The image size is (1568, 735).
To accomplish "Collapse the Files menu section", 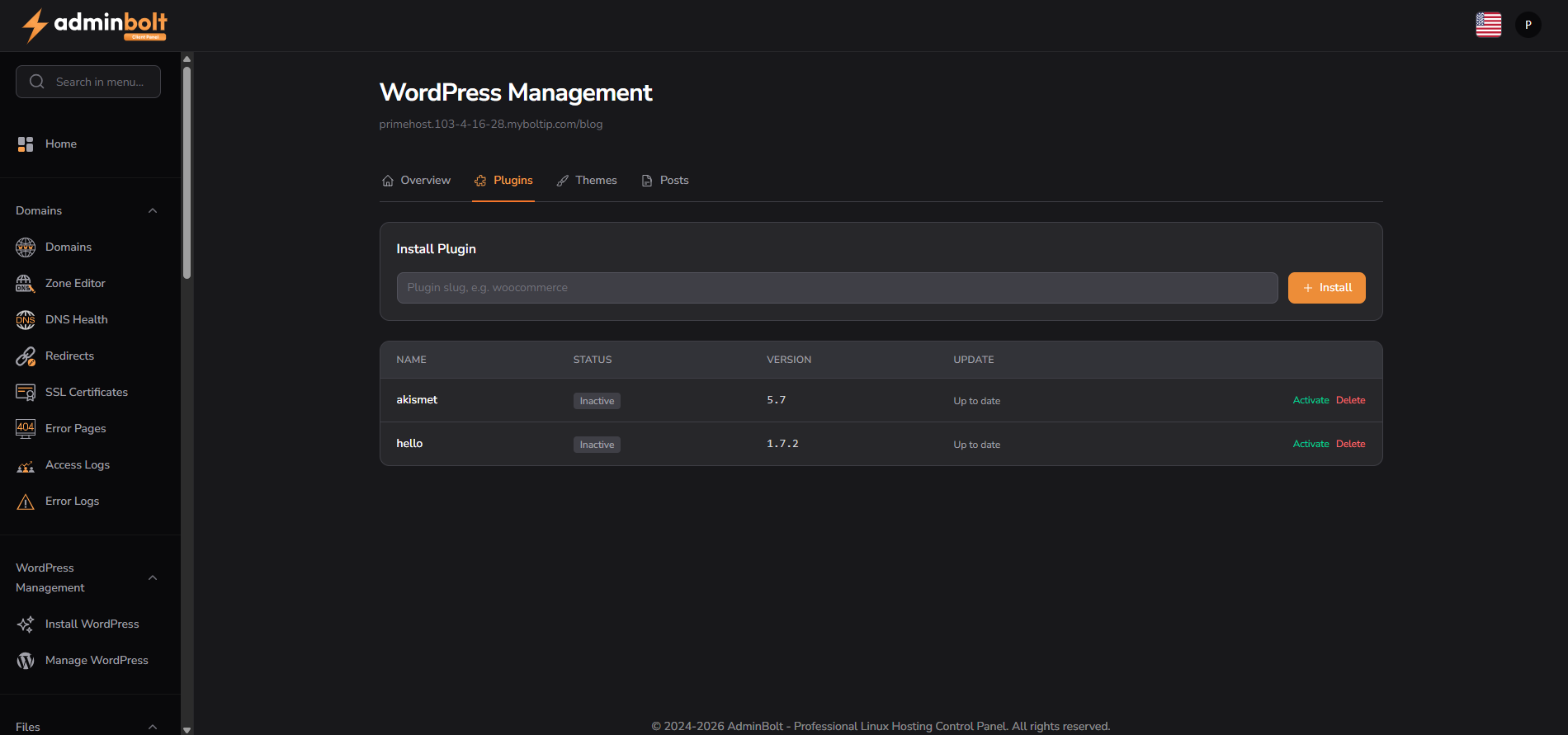I will 153,727.
